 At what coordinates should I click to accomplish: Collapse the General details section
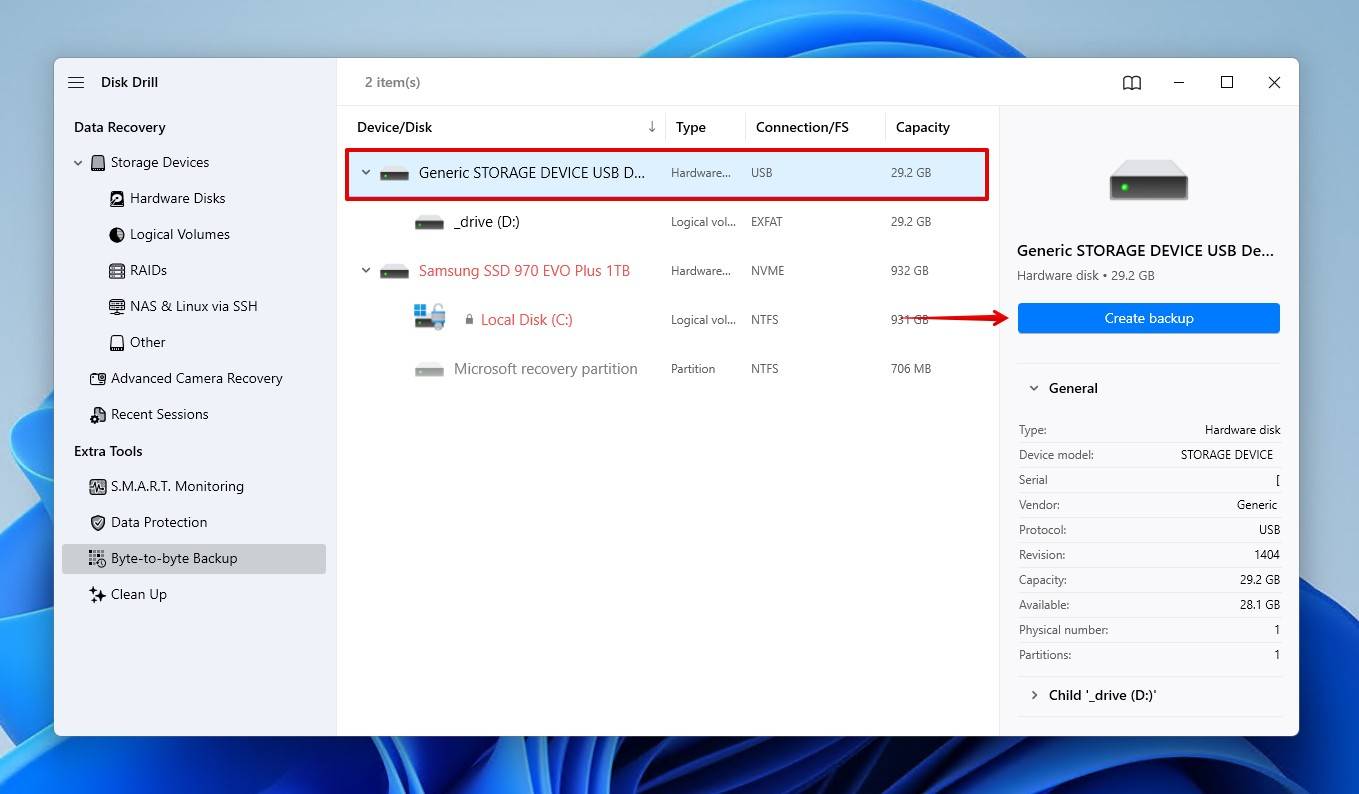click(x=1033, y=388)
